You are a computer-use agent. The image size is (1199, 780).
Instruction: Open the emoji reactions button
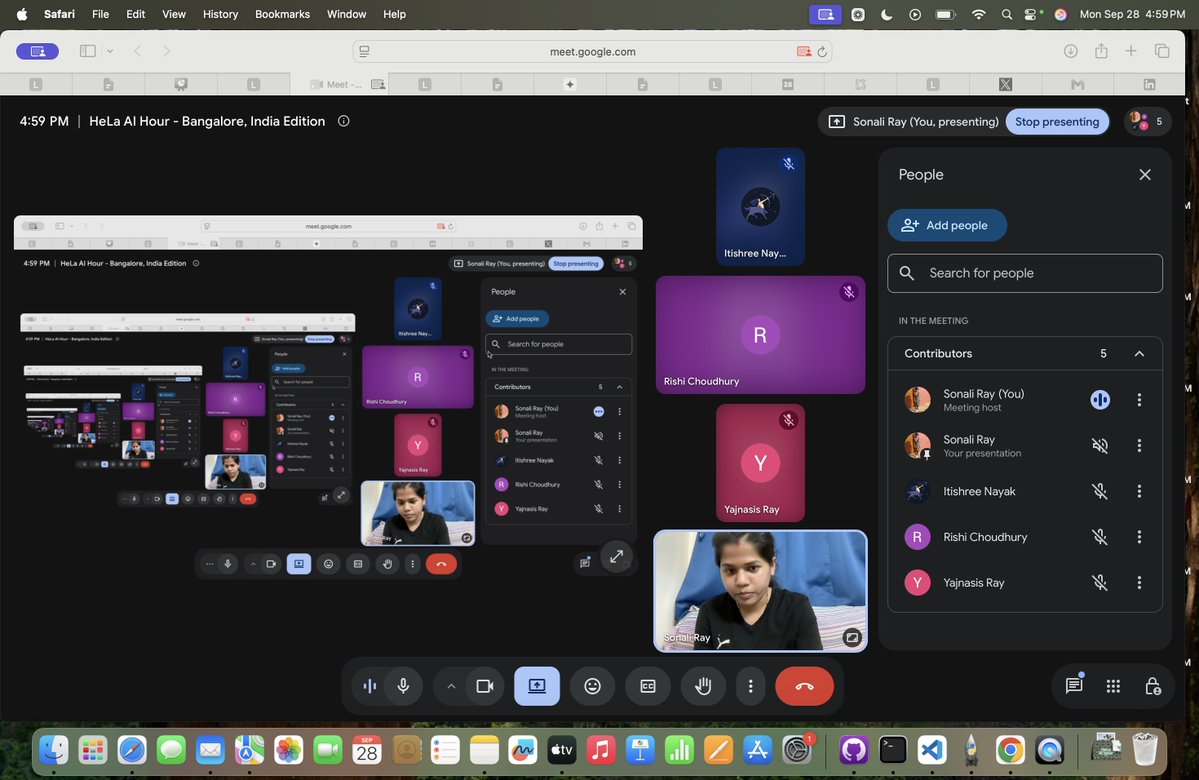pos(593,686)
